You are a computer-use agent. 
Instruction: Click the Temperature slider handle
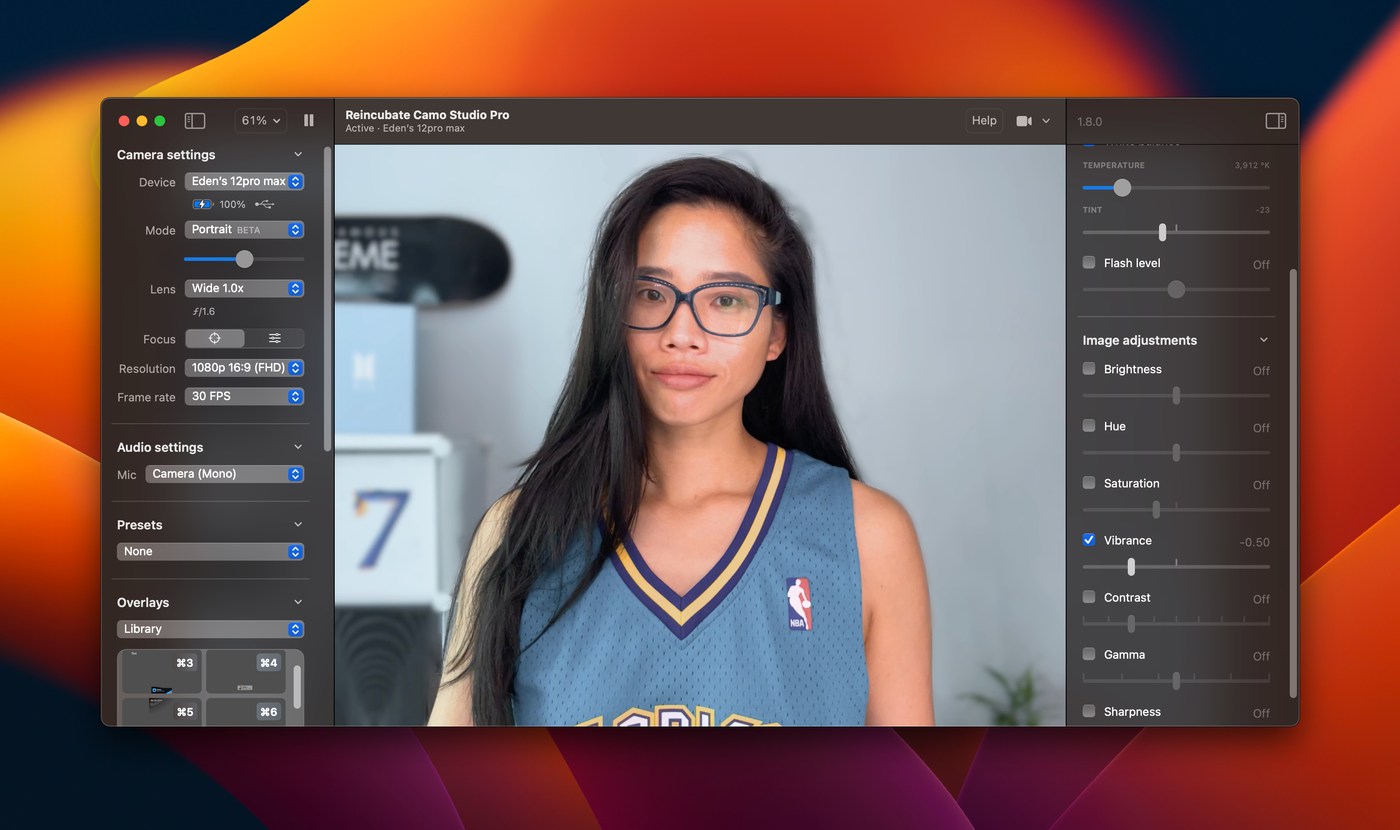pos(1122,188)
